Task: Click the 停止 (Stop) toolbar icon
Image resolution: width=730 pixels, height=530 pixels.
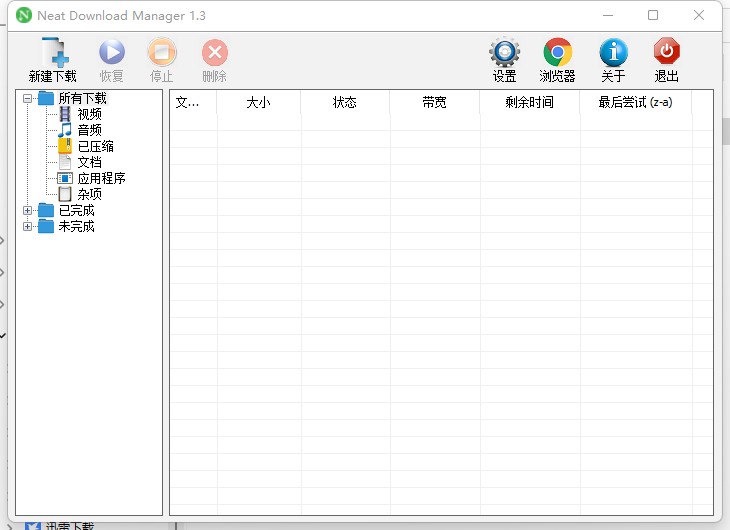Action: coord(162,52)
